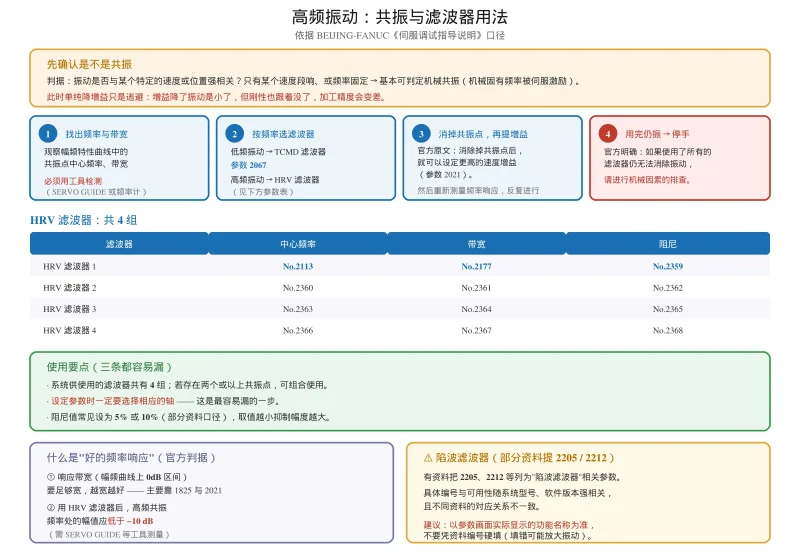
Task: Click the number 1 circle badge
Action: tap(48, 134)
